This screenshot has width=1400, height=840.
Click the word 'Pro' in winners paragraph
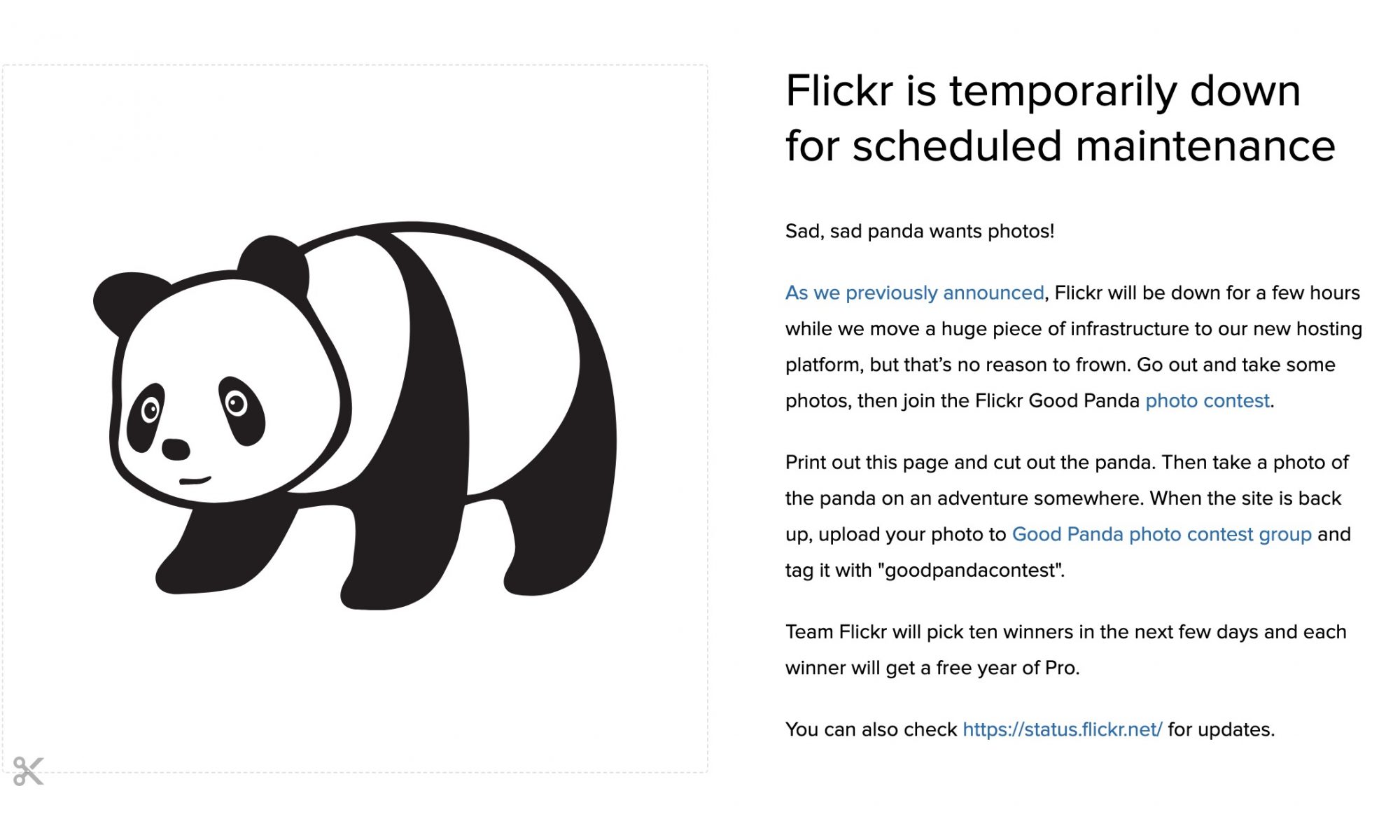pos(1059,668)
